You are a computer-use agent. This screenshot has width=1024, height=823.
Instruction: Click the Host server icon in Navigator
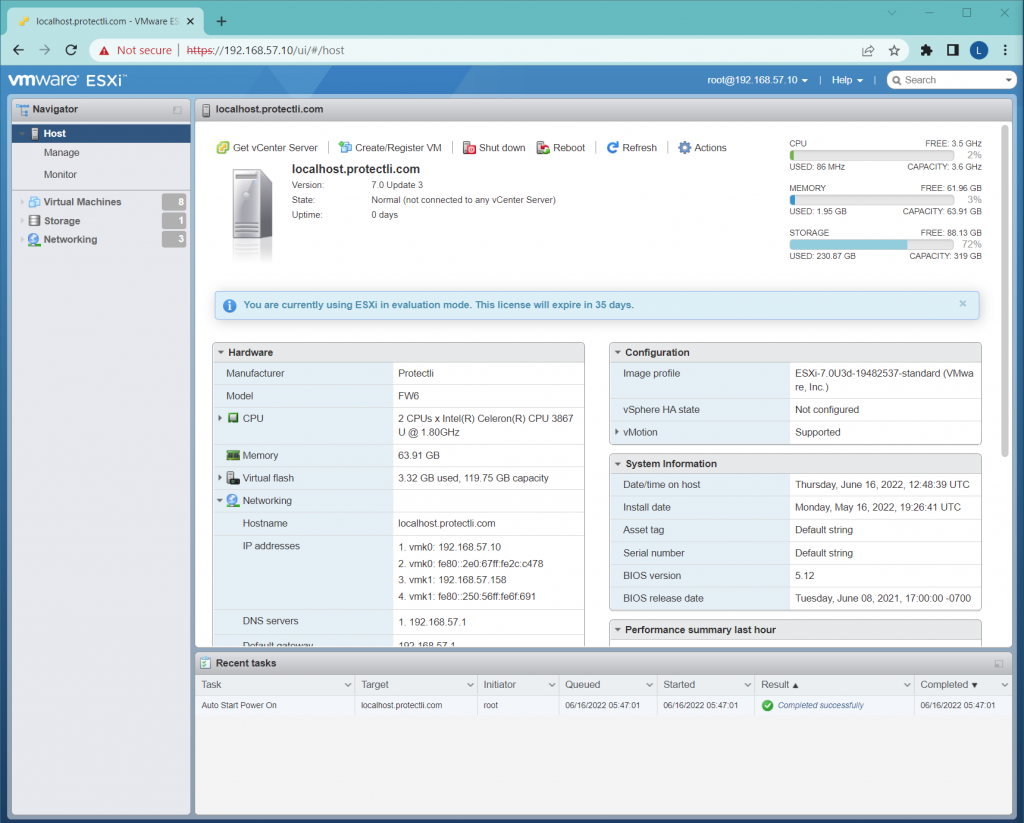(x=35, y=133)
